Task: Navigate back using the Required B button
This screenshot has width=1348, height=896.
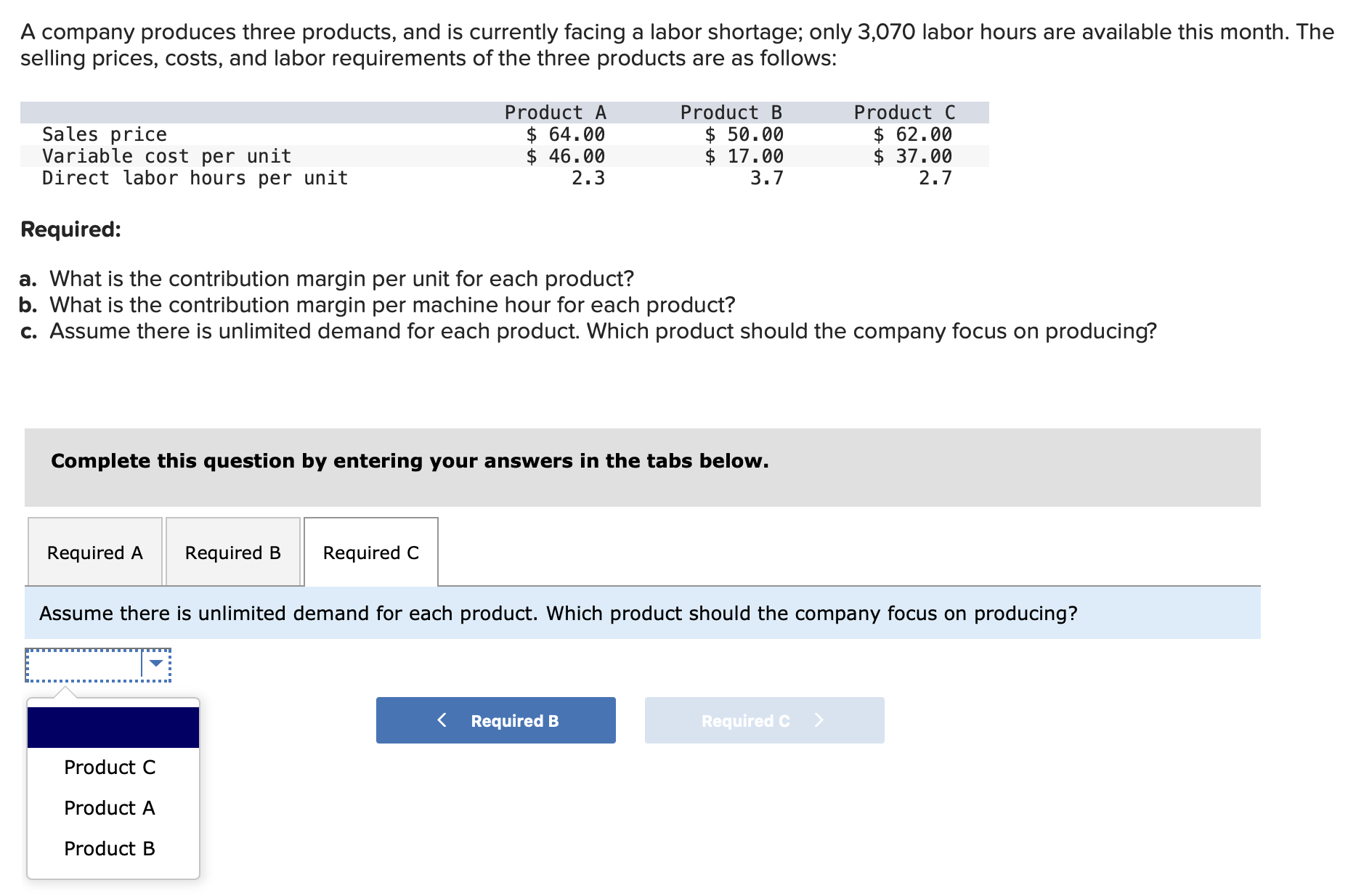Action: click(x=495, y=720)
